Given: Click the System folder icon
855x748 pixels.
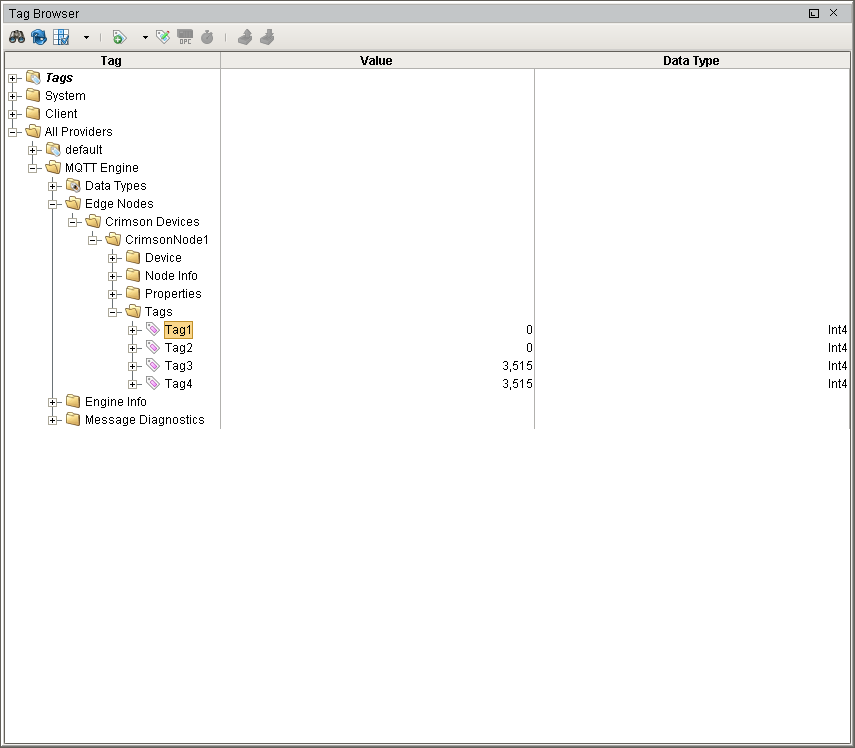Looking at the screenshot, I should 33,95.
